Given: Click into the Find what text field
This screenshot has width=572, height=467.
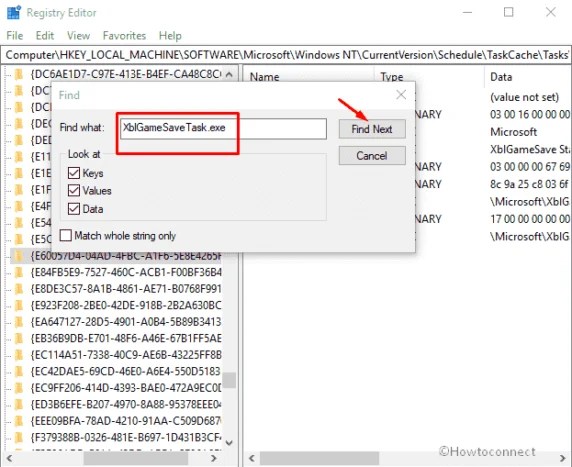Looking at the screenshot, I should point(223,128).
